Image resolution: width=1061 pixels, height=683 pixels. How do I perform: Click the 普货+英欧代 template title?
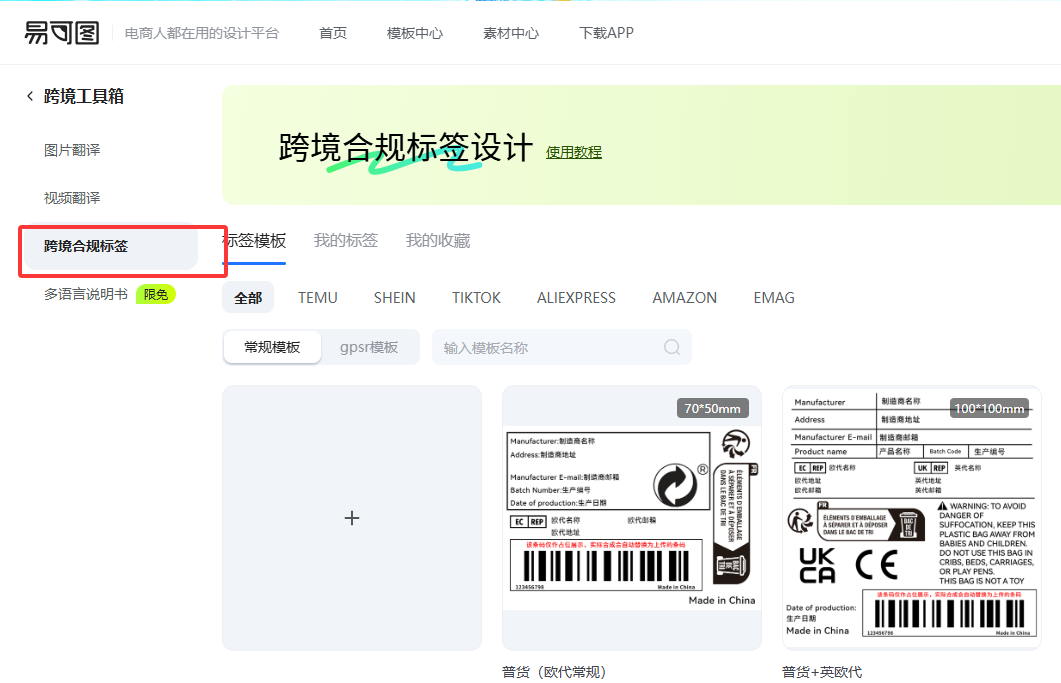point(822,672)
